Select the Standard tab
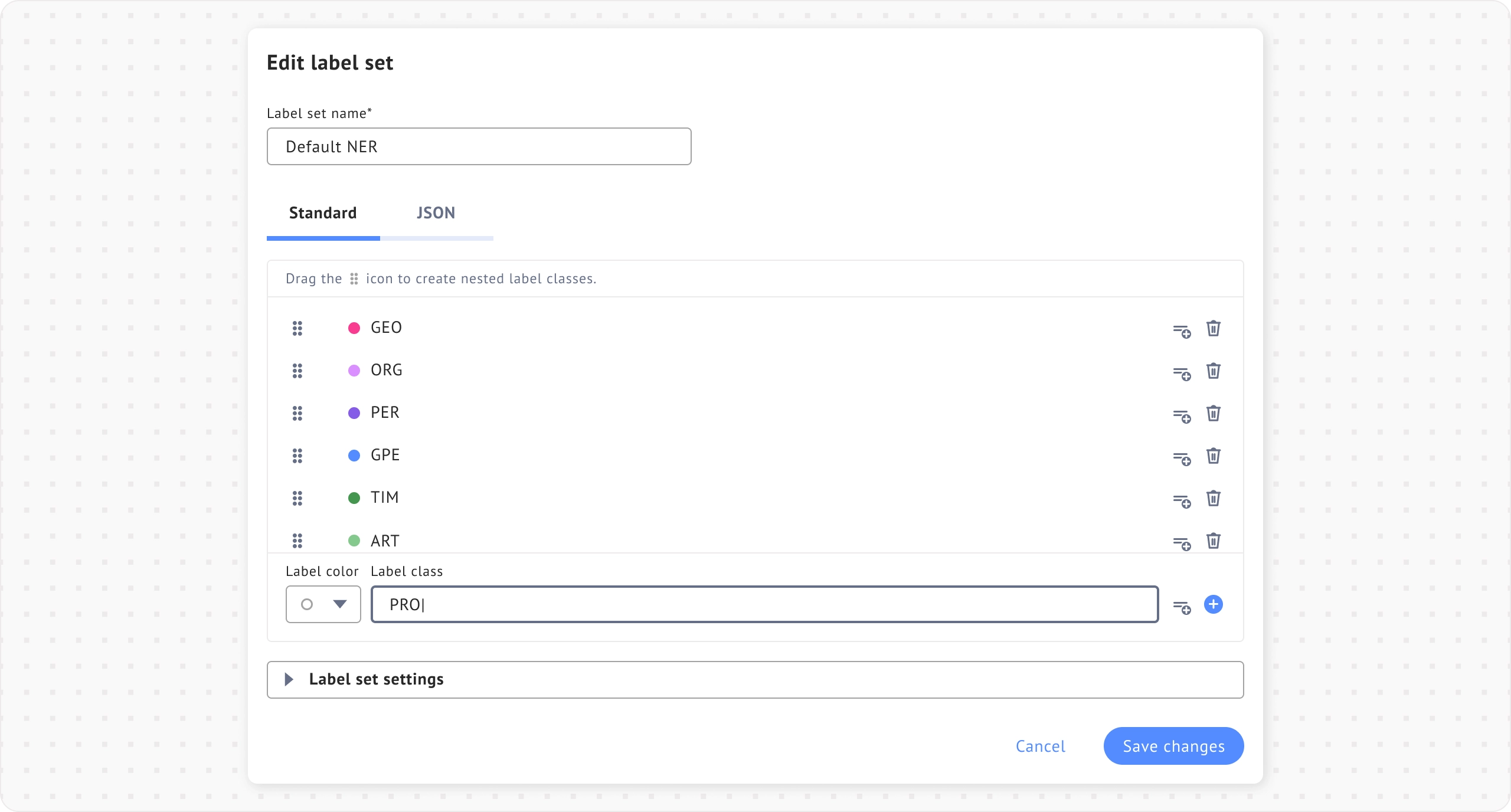 point(323,213)
